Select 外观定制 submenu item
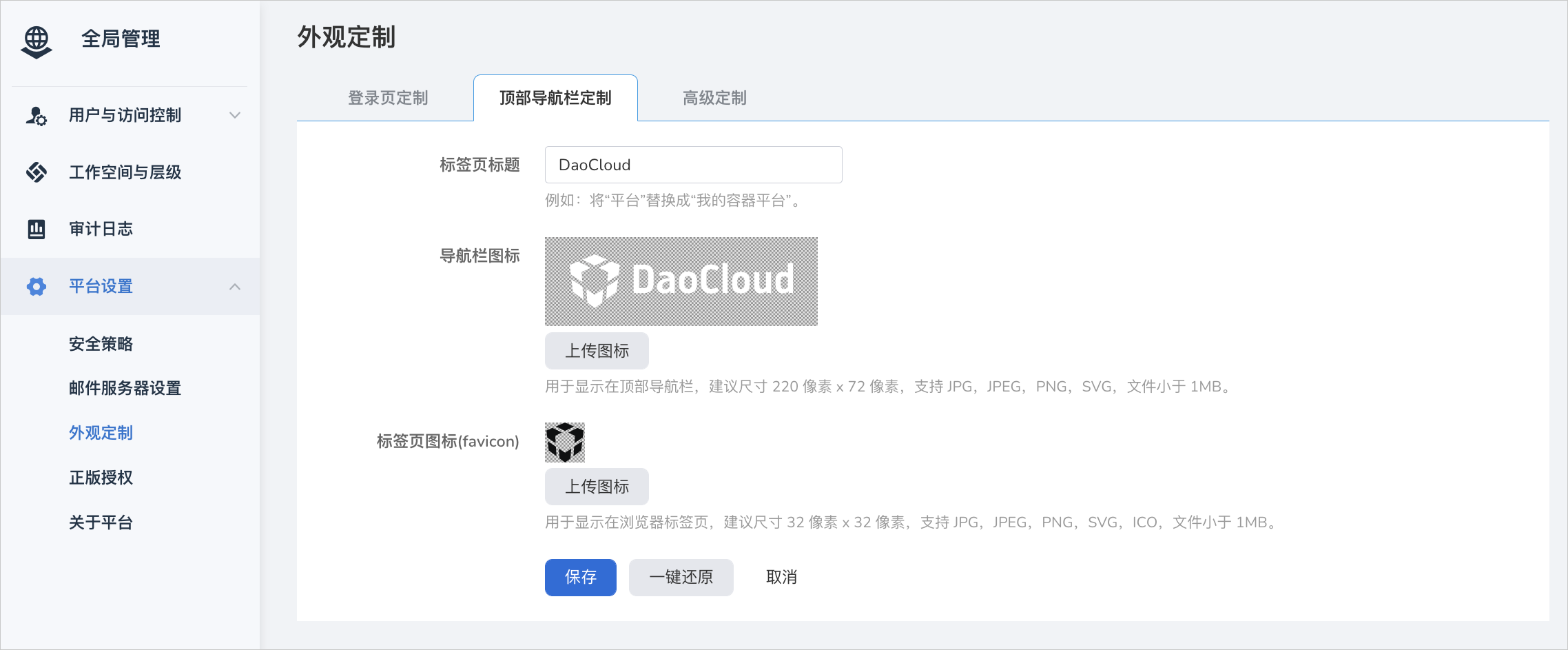 click(101, 433)
